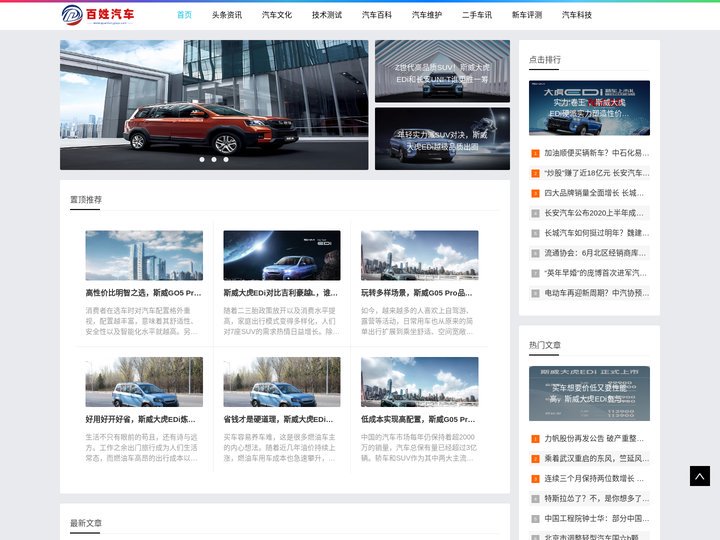
Task: Click summary text 中国的汽车市场每年仍保持着超2000万
Action: [x=419, y=448]
